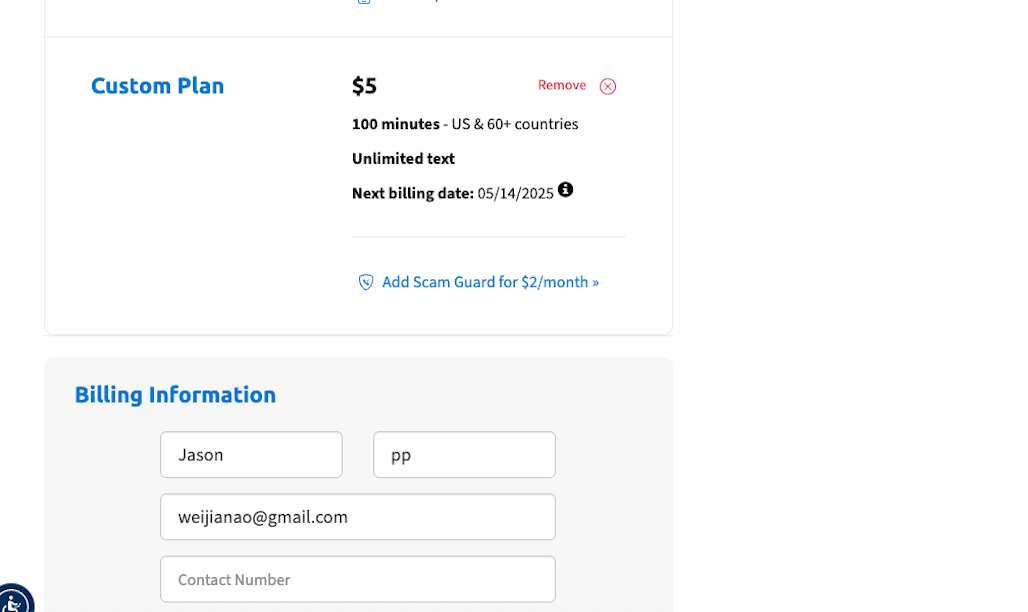This screenshot has width=1028, height=612.
Task: Click the last name field containing pp
Action: (464, 455)
